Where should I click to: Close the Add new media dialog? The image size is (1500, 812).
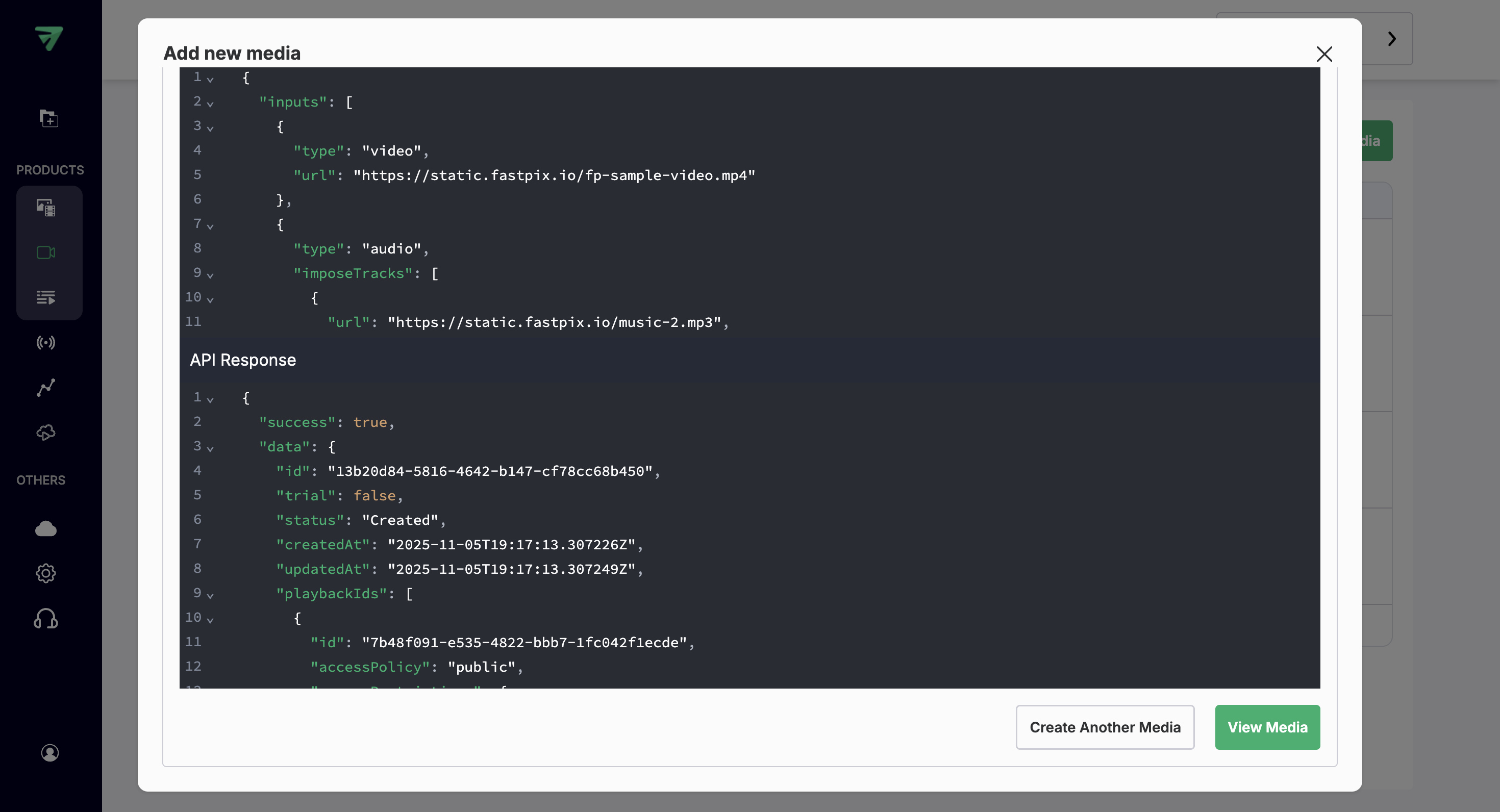point(1324,54)
